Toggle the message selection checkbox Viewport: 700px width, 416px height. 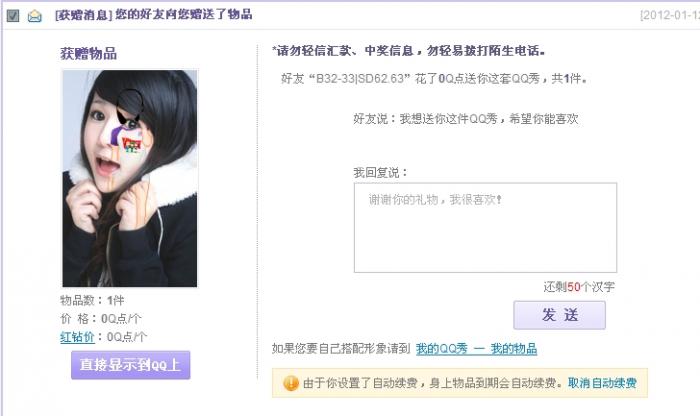pos(13,16)
